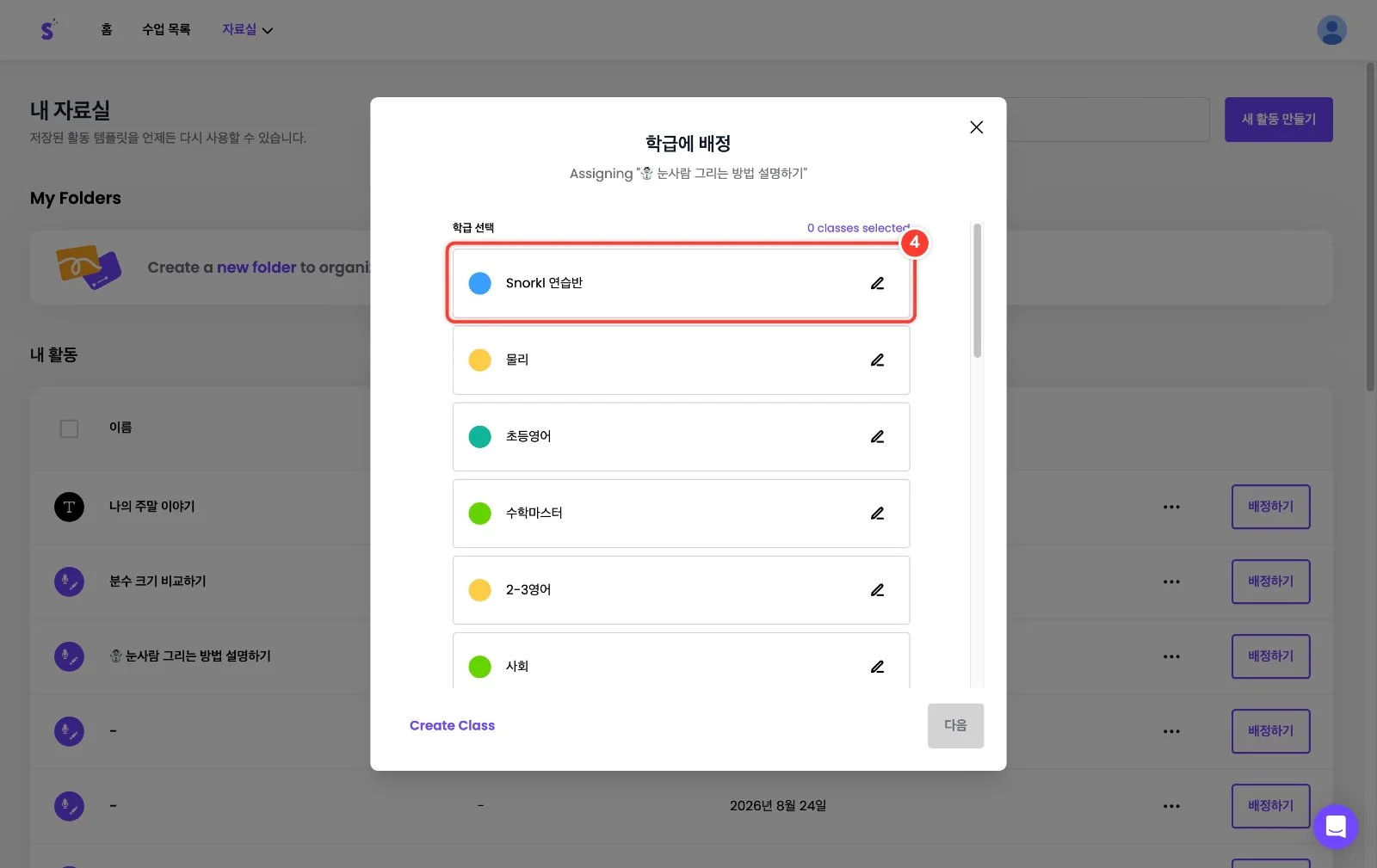The image size is (1377, 868).
Task: Check the select-all checkbox next to 이름
Action: pyautogui.click(x=69, y=428)
